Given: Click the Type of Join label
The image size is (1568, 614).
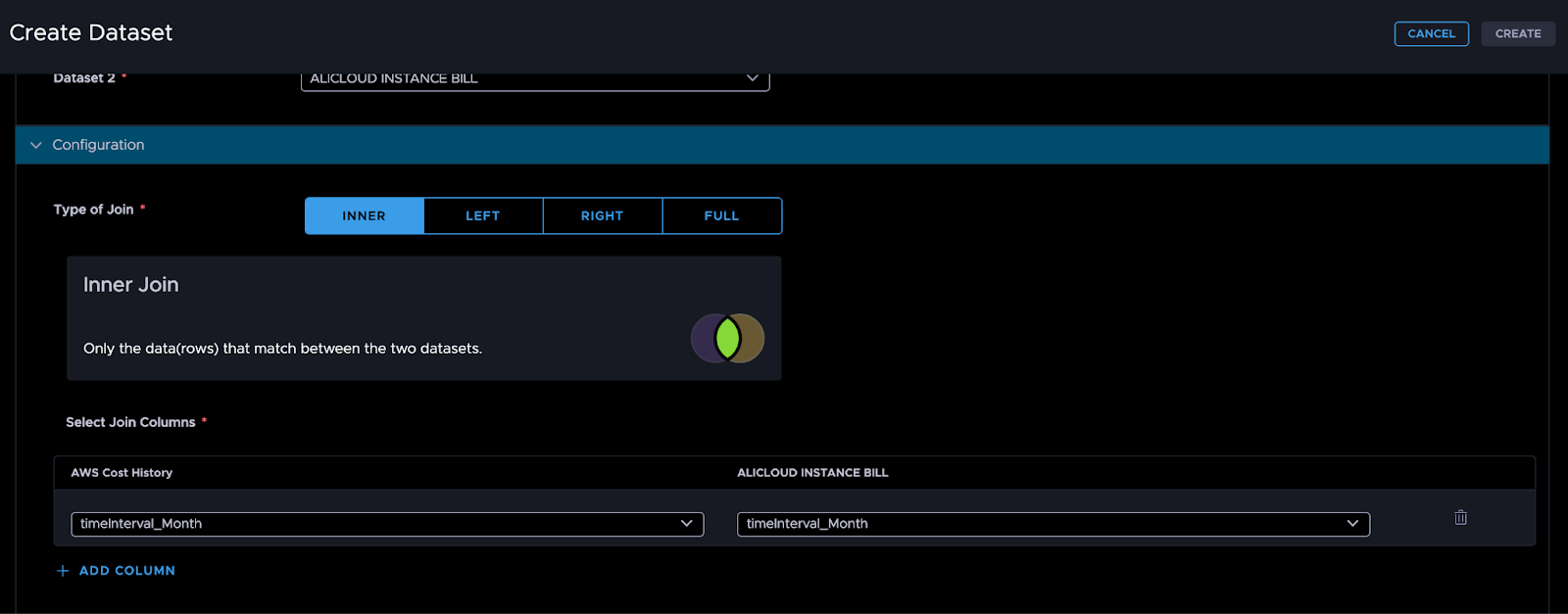Looking at the screenshot, I should 94,210.
